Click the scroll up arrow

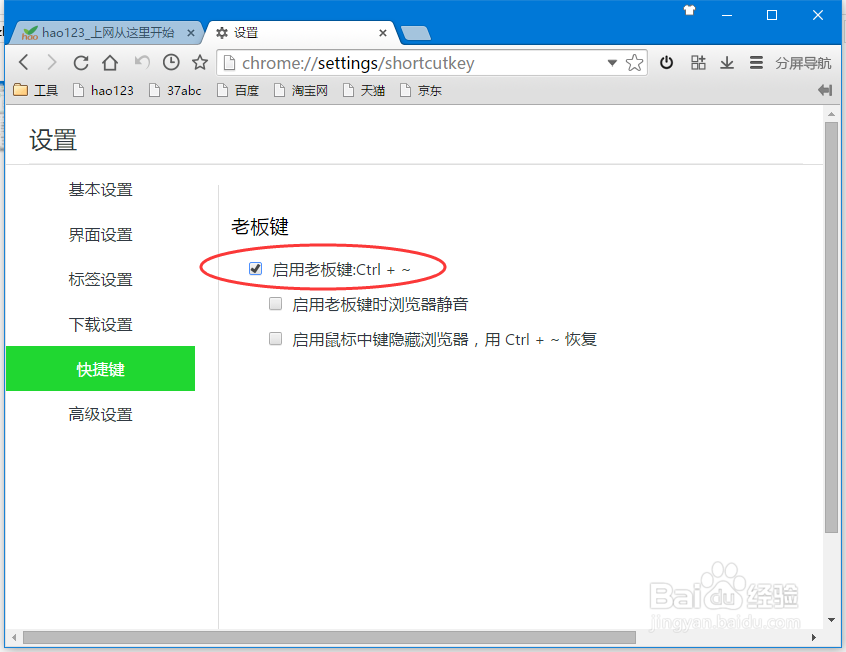(x=831, y=114)
